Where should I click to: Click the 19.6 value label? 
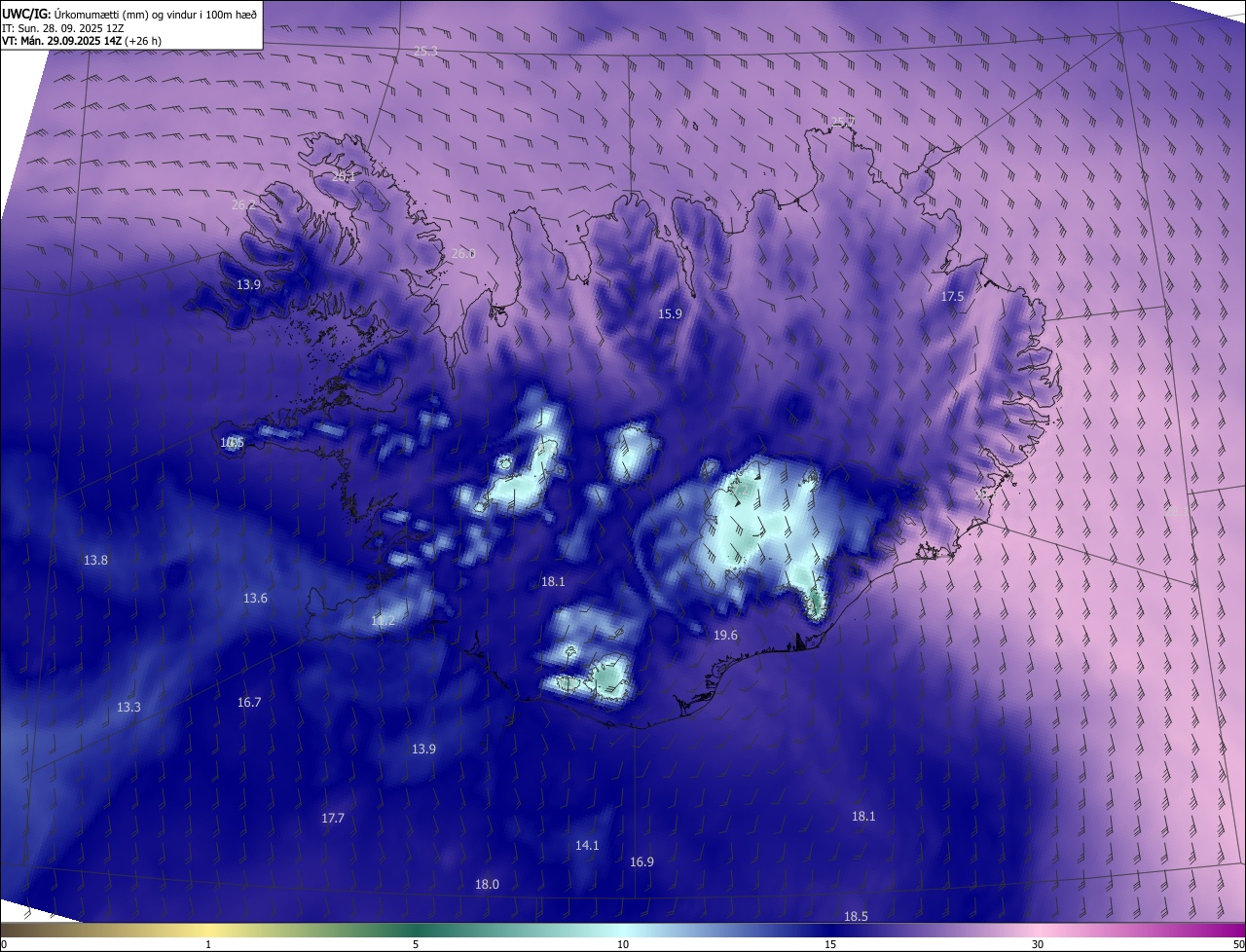[x=725, y=636]
